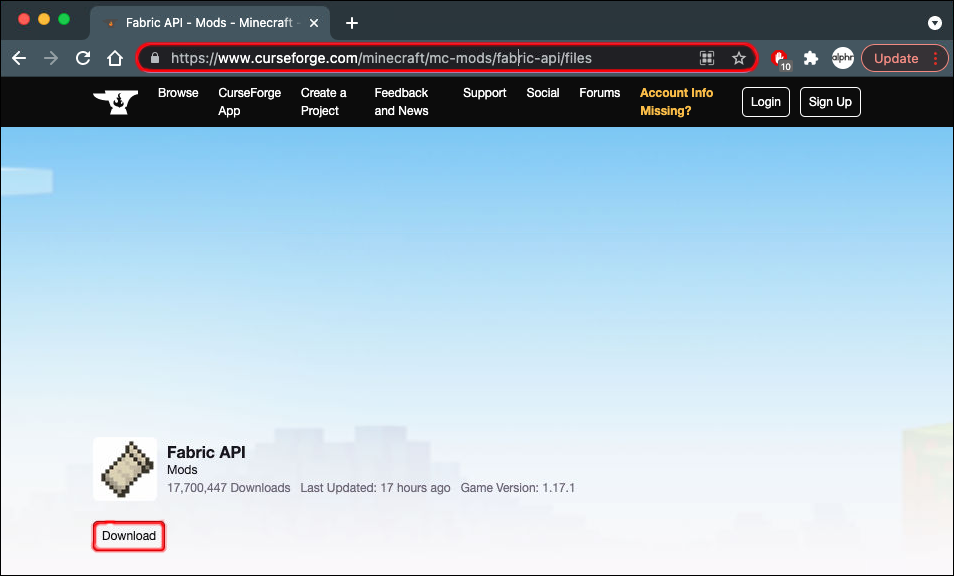Close the Fabric API tab
Image resolution: width=954 pixels, height=576 pixels.
(314, 23)
